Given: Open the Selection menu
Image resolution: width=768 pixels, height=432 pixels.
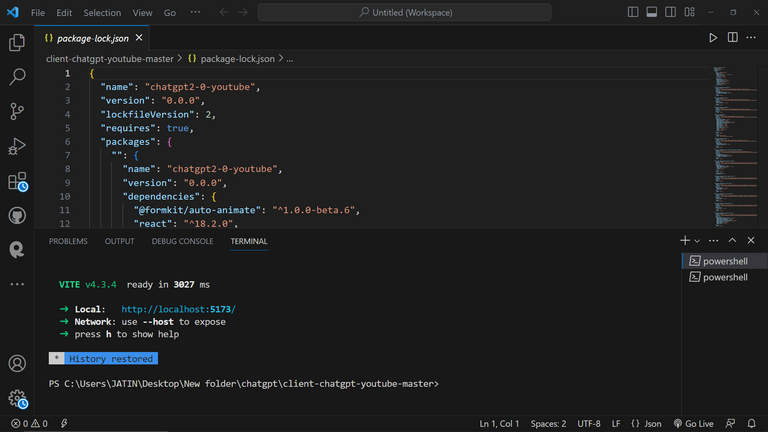Looking at the screenshot, I should click(x=101, y=13).
